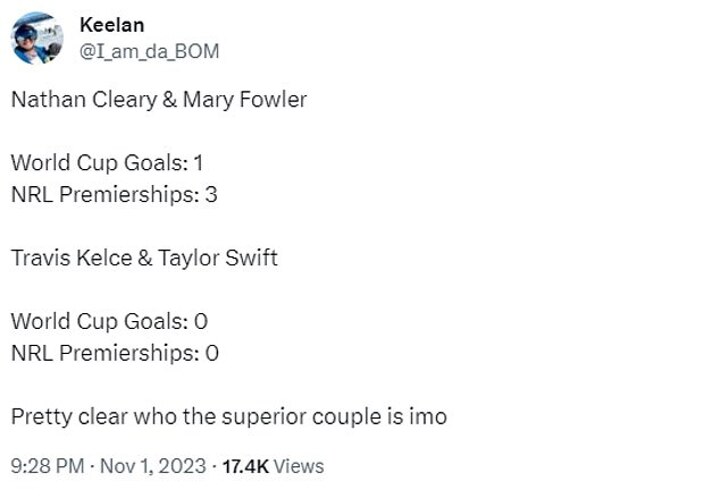Click the 9:28 PM timestamp
Viewport: 720px width, 498px height.
tap(45, 466)
